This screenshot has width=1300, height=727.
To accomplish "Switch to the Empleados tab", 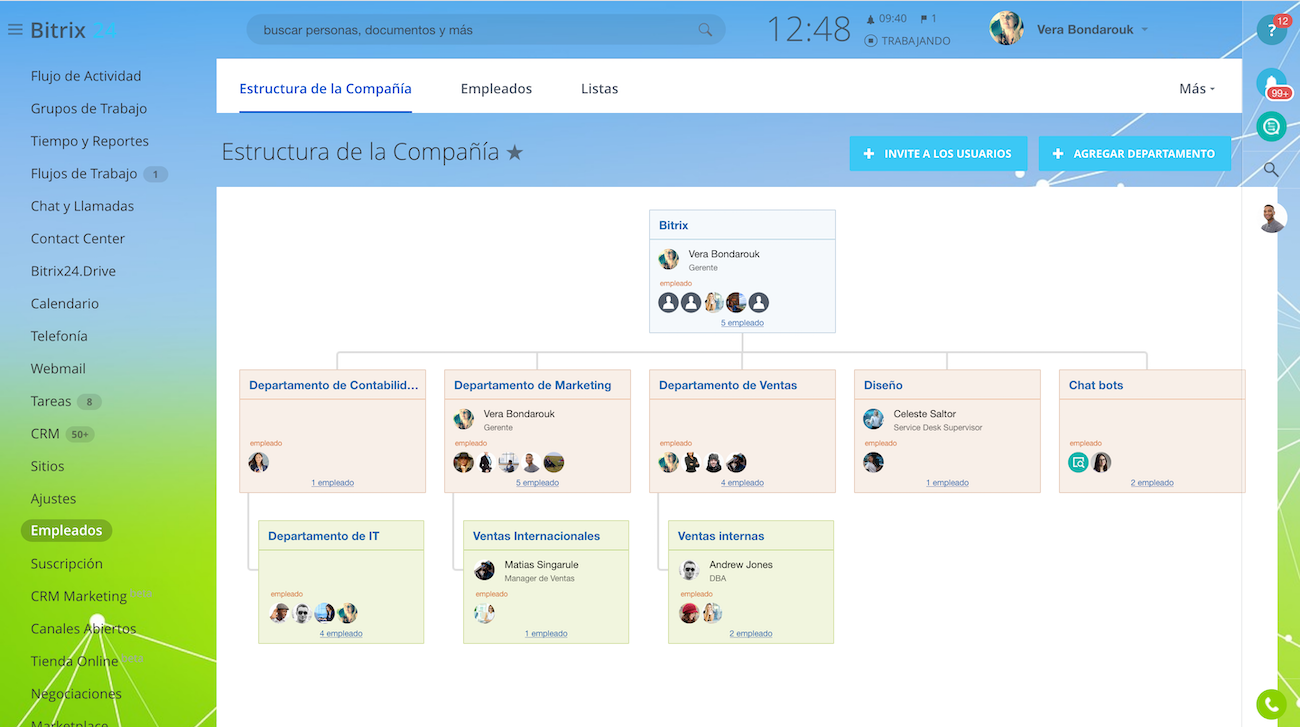I will 496,88.
